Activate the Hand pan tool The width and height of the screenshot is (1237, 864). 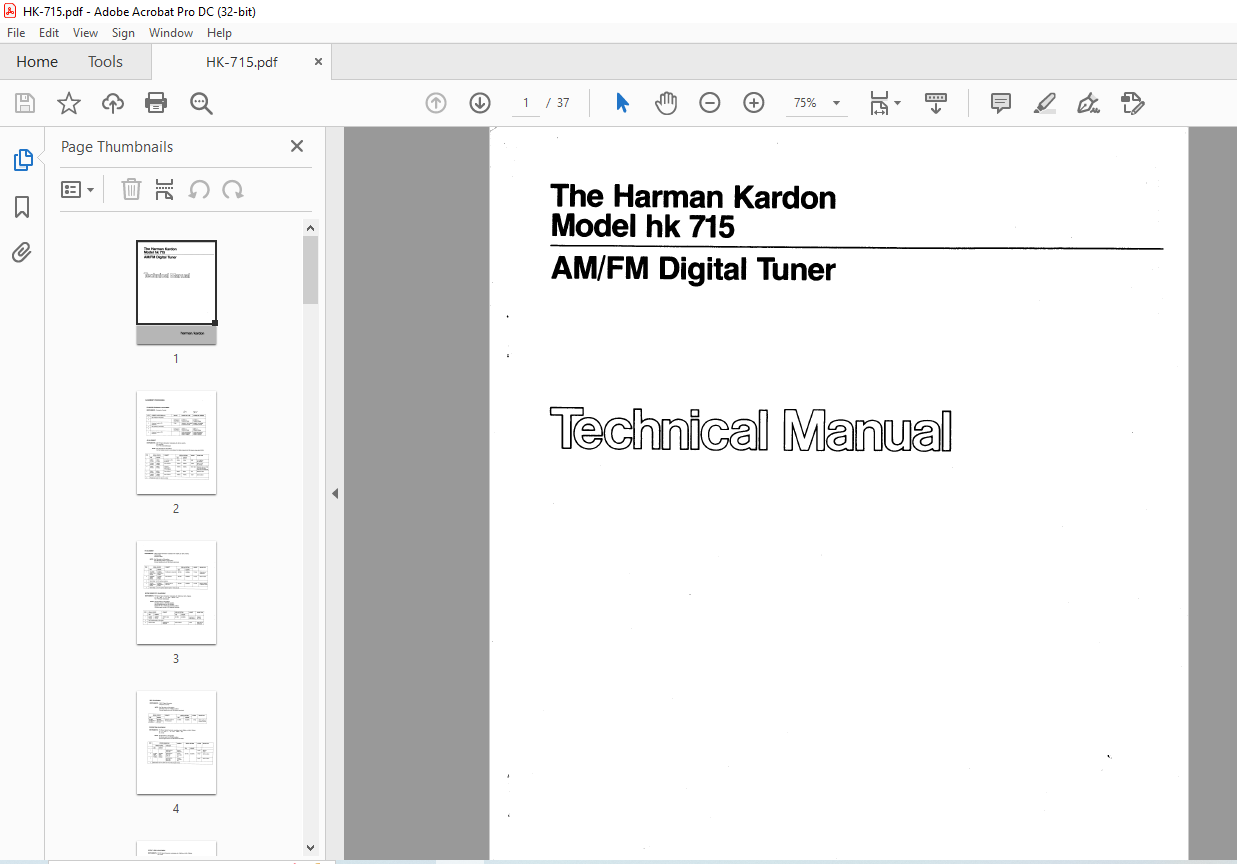coord(666,103)
